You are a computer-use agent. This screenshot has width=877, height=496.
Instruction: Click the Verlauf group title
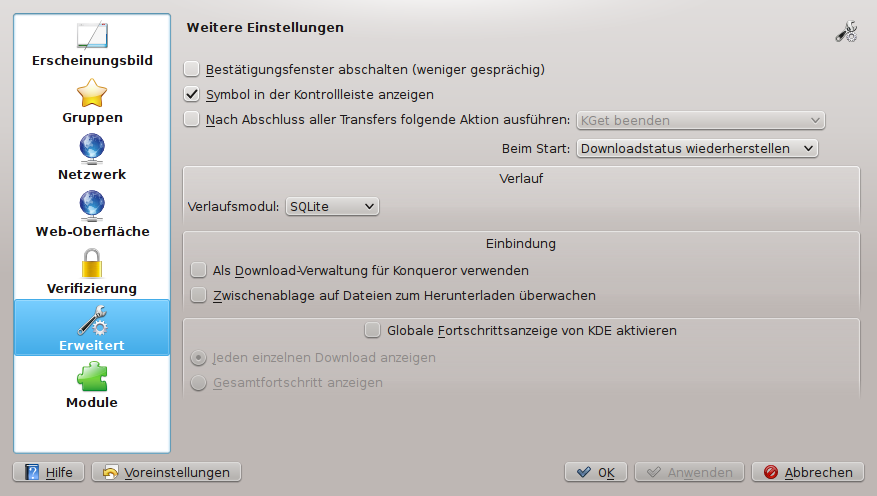pos(521,178)
